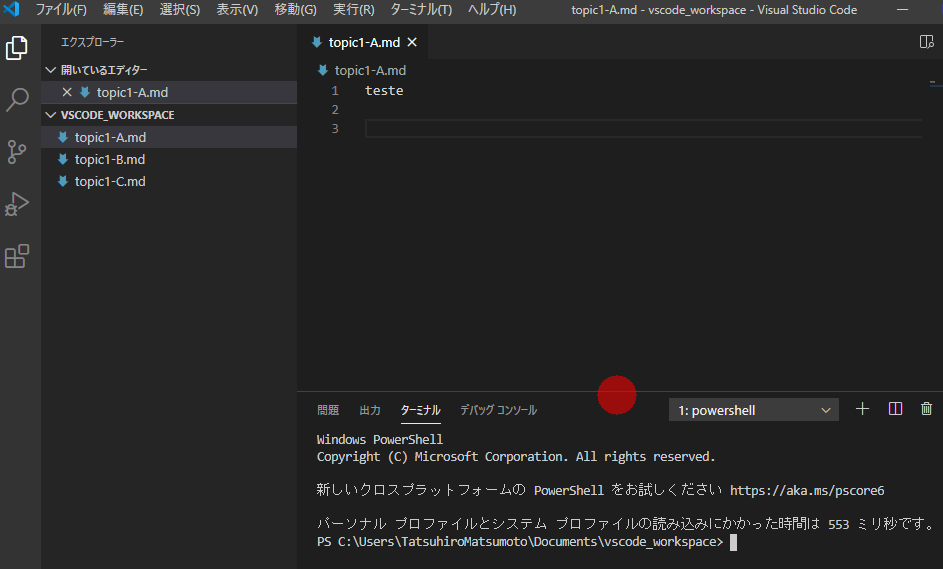Open the 実行(R) menu
The image size is (943, 569).
click(x=354, y=10)
